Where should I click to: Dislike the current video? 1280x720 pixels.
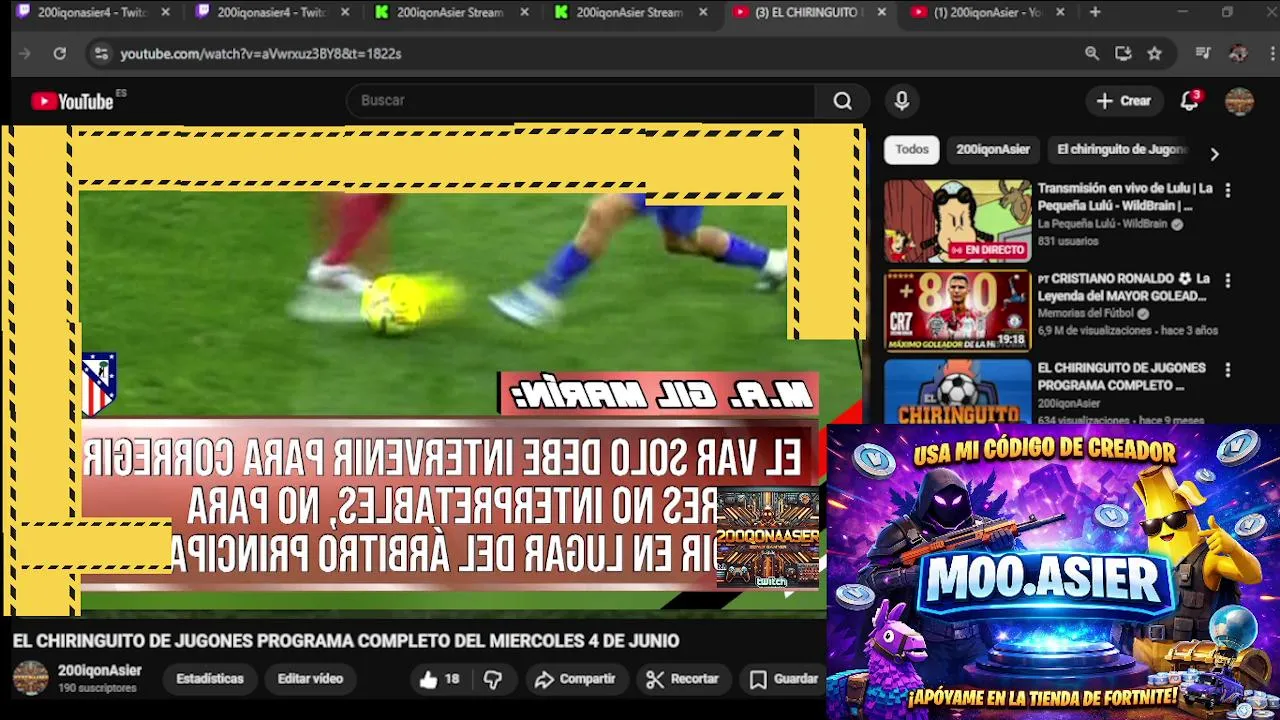493,679
